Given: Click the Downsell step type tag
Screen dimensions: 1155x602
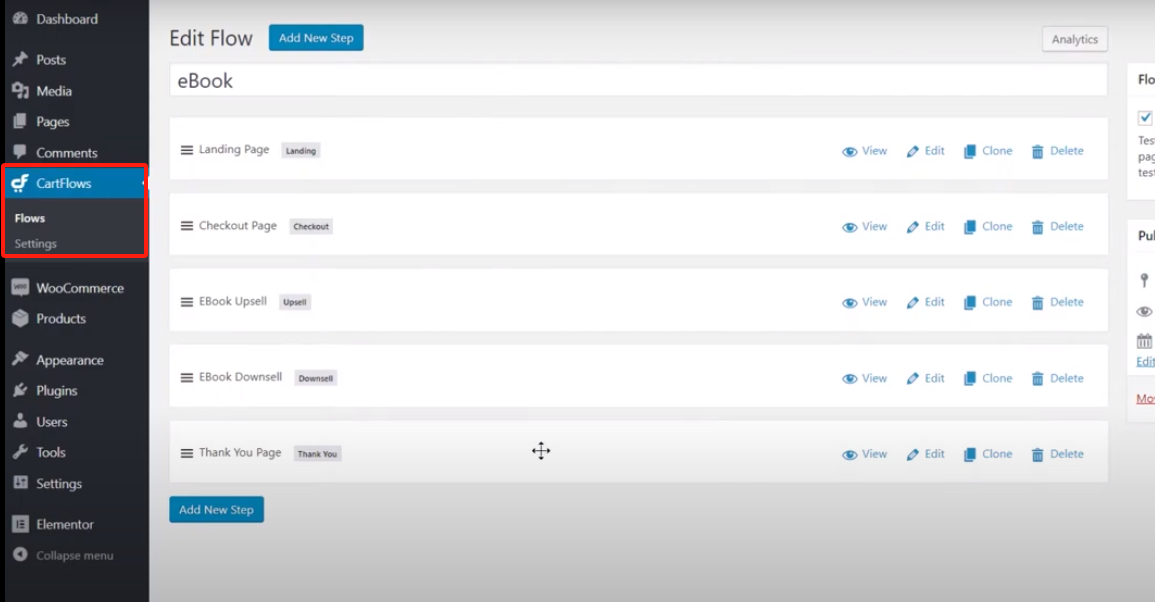Looking at the screenshot, I should pyautogui.click(x=315, y=378).
